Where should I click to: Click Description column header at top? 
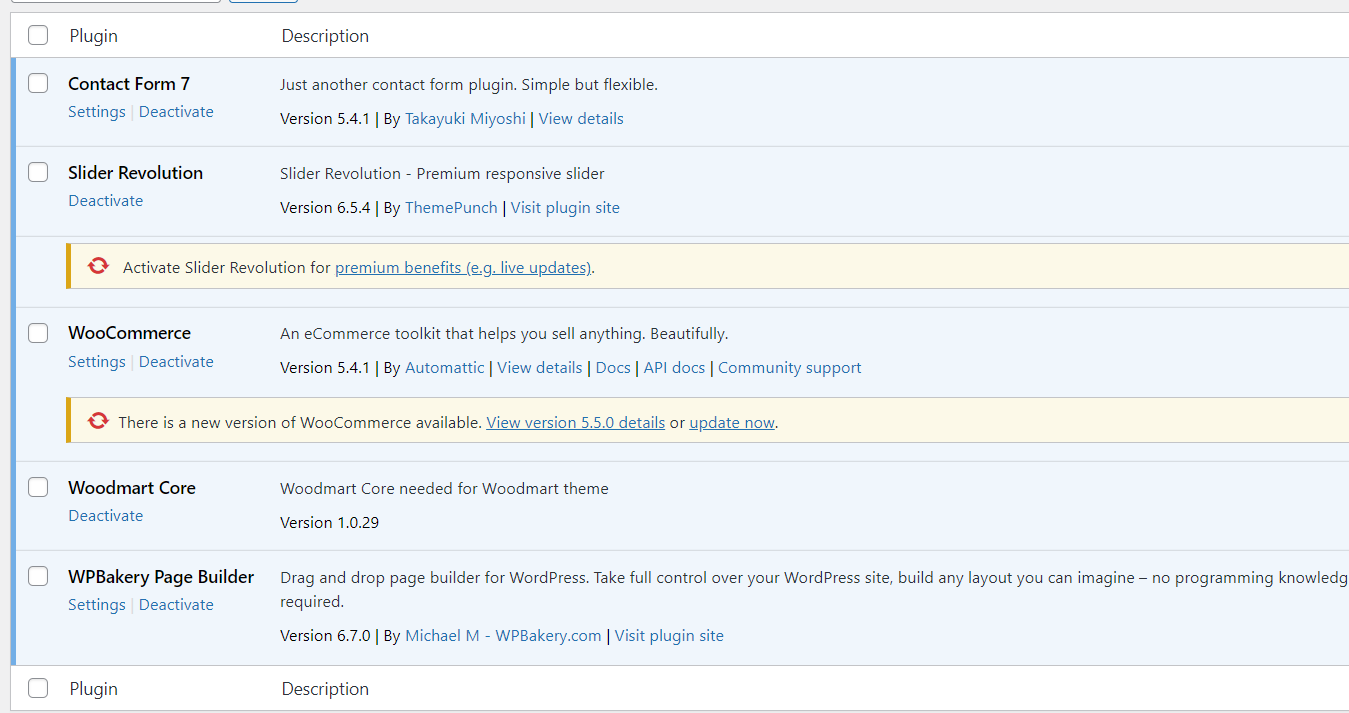coord(325,36)
